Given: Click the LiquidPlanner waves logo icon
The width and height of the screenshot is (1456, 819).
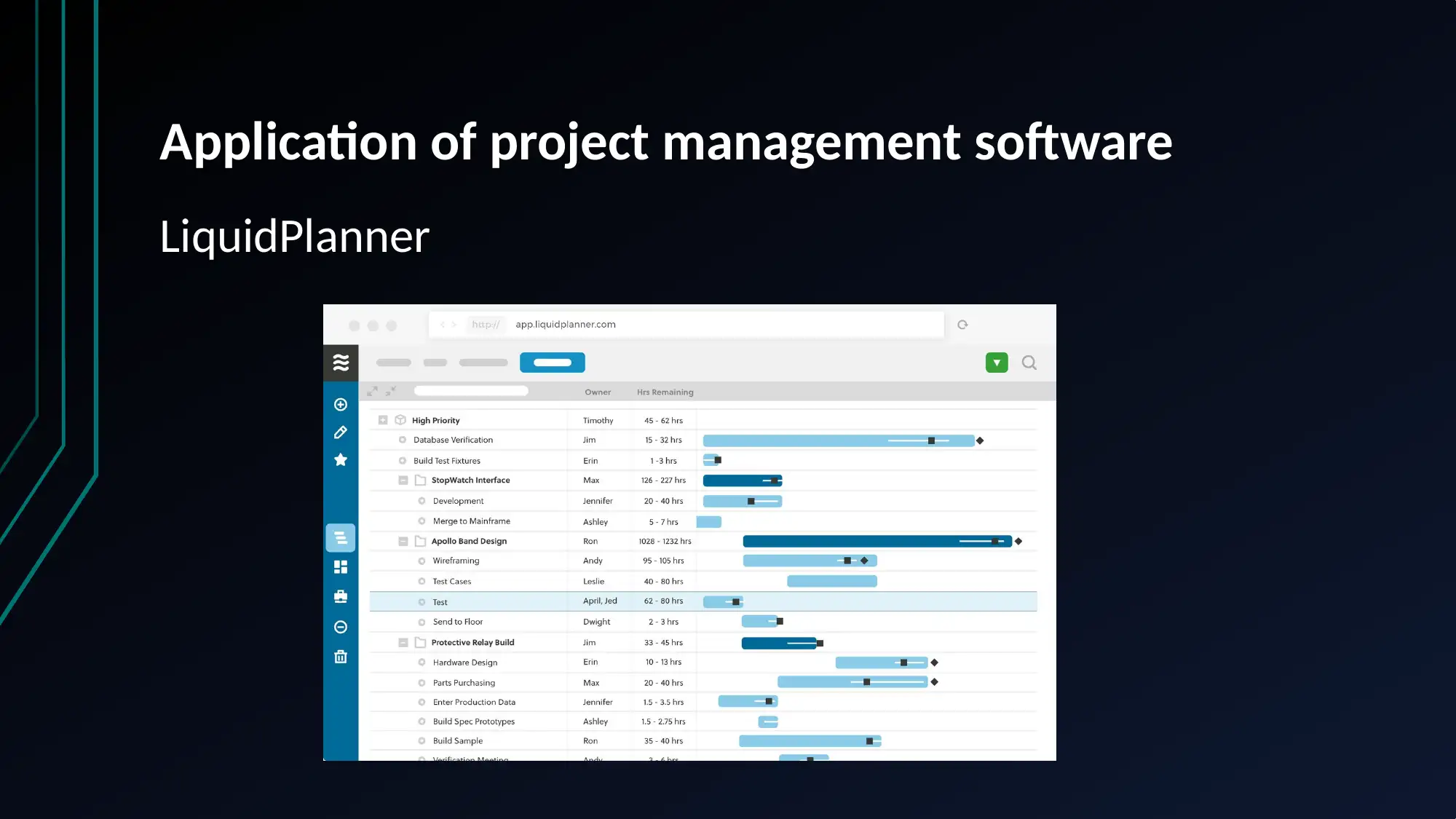Looking at the screenshot, I should click(341, 363).
